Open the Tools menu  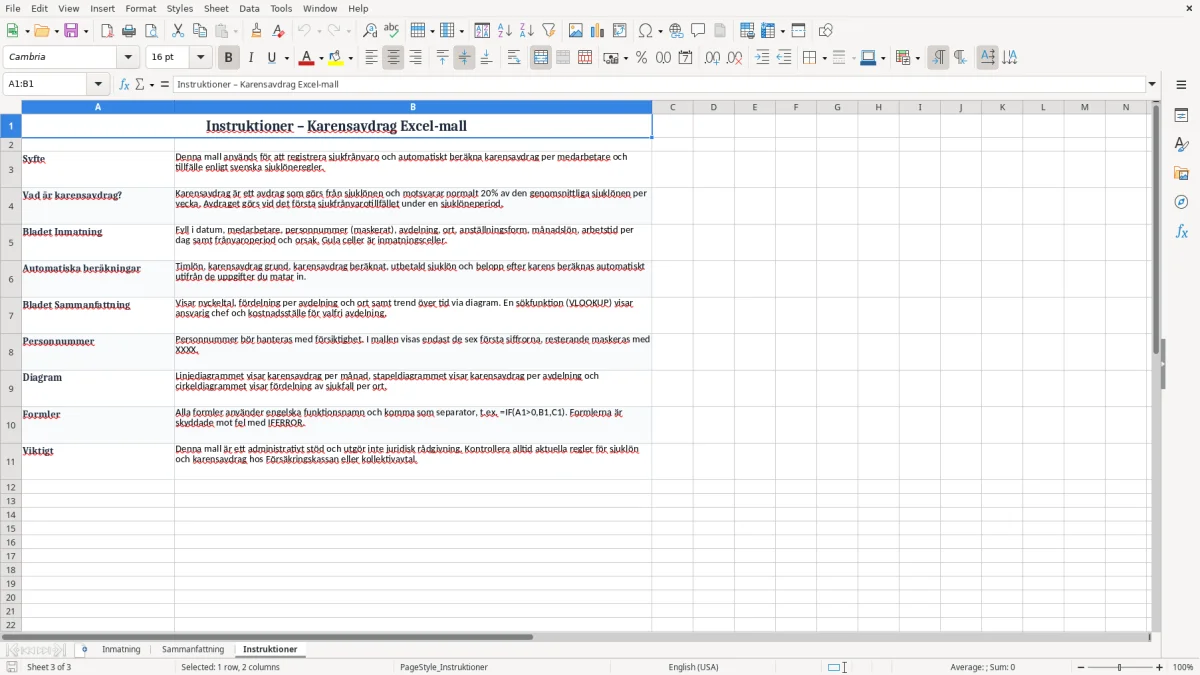point(281,8)
